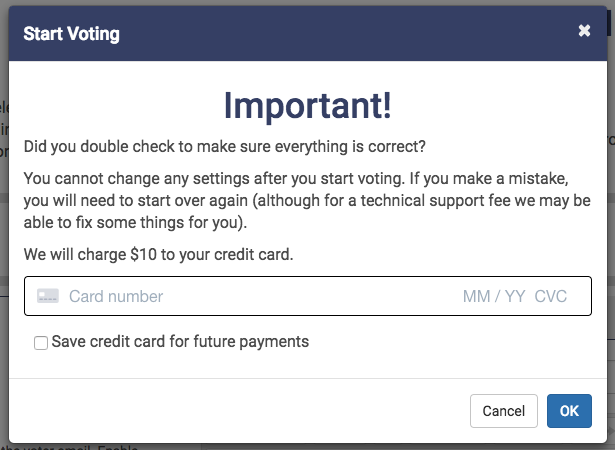Viewport: 615px width, 450px height.
Task: Confirm voting with the OK button
Action: pos(569,411)
